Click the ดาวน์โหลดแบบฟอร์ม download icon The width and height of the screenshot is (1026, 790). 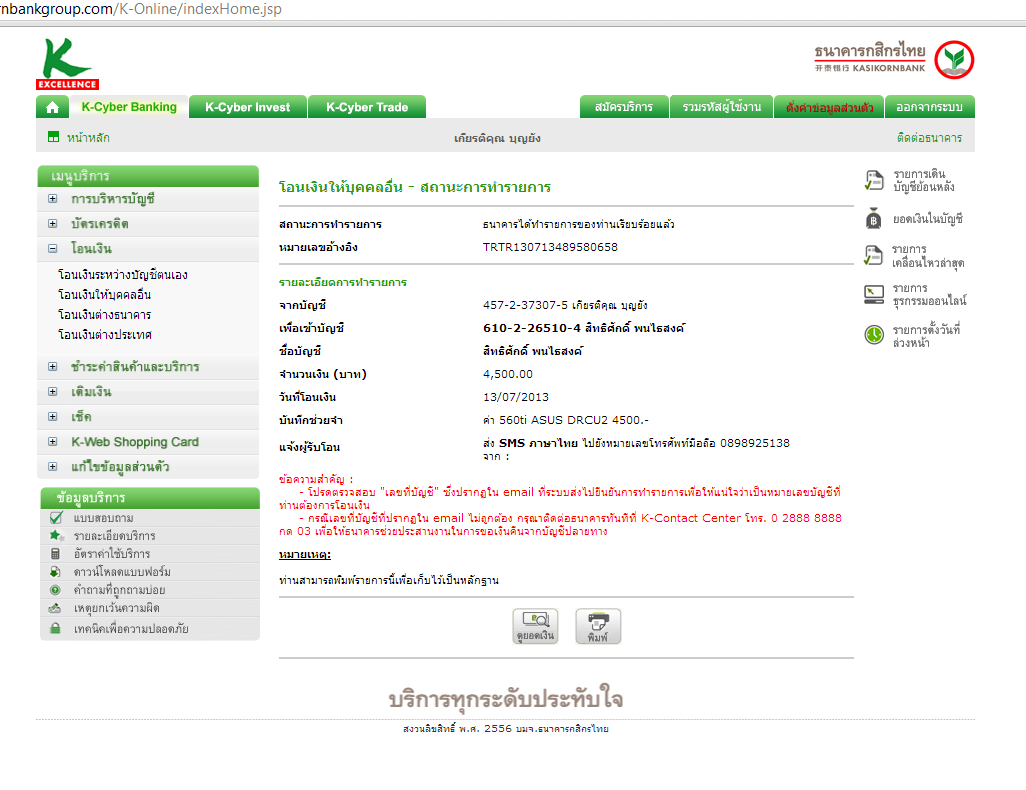56,571
